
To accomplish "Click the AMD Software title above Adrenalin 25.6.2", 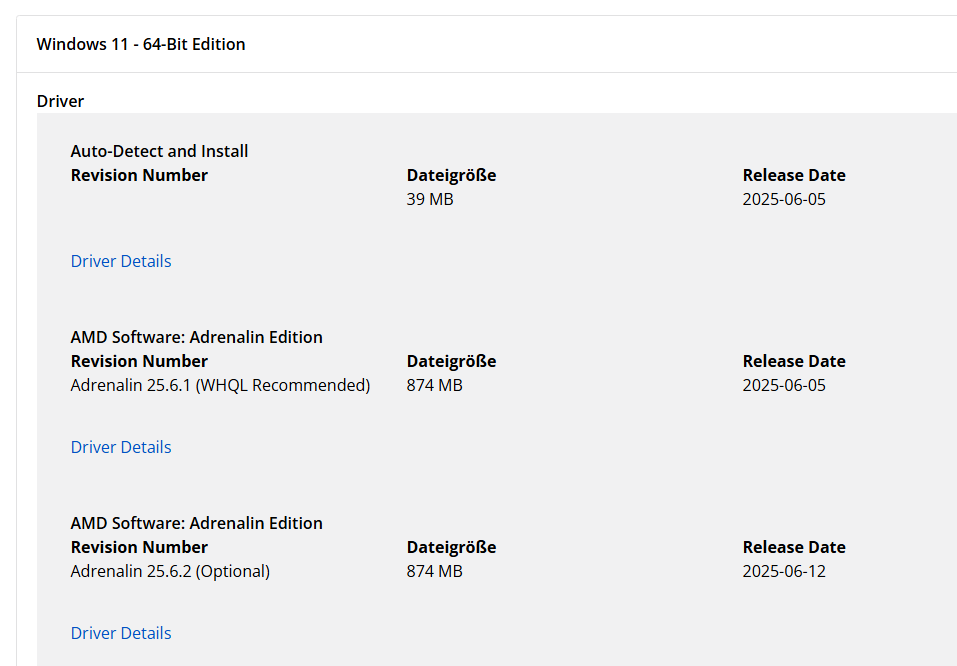I will [196, 523].
